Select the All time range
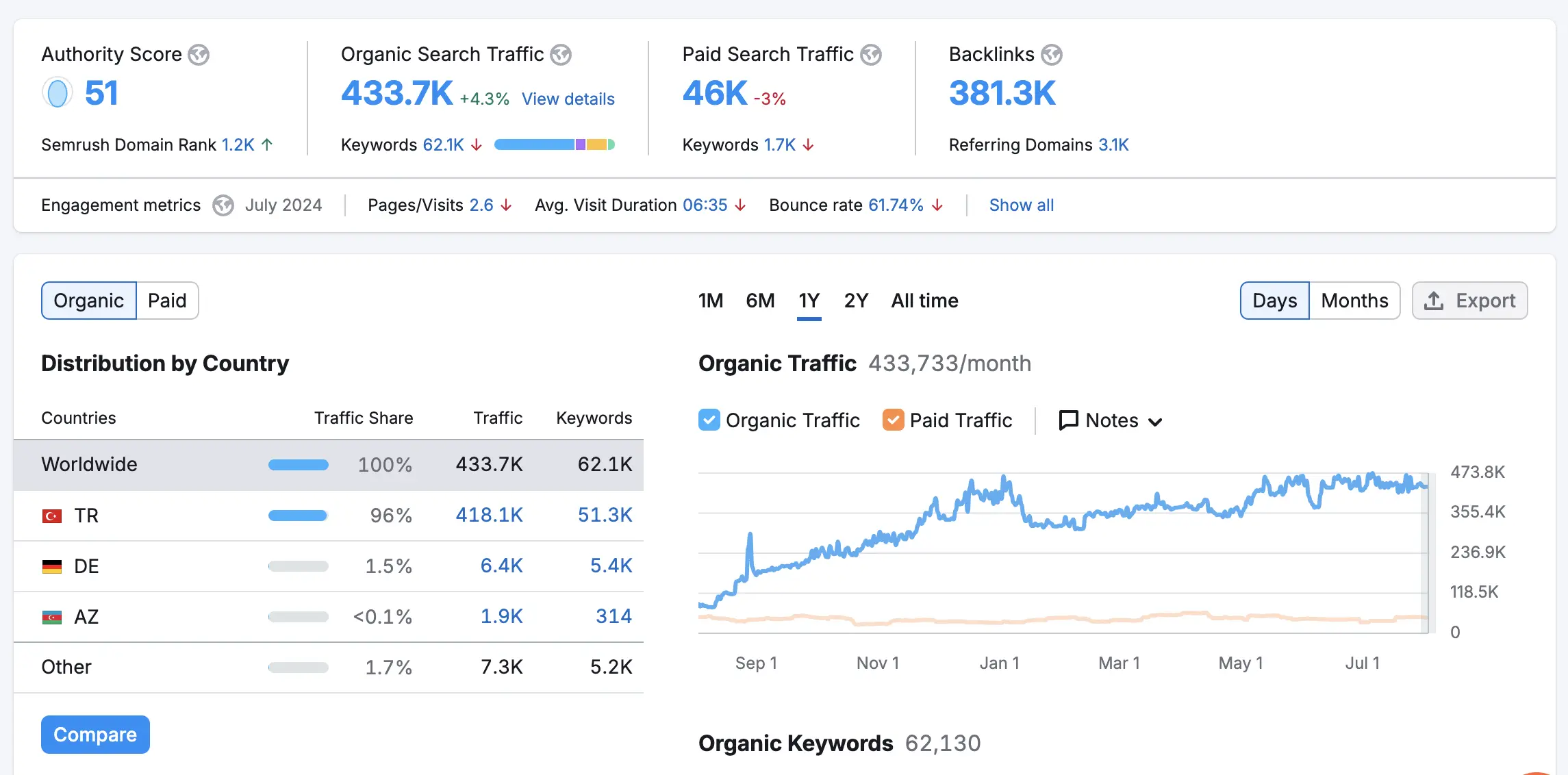 (924, 301)
